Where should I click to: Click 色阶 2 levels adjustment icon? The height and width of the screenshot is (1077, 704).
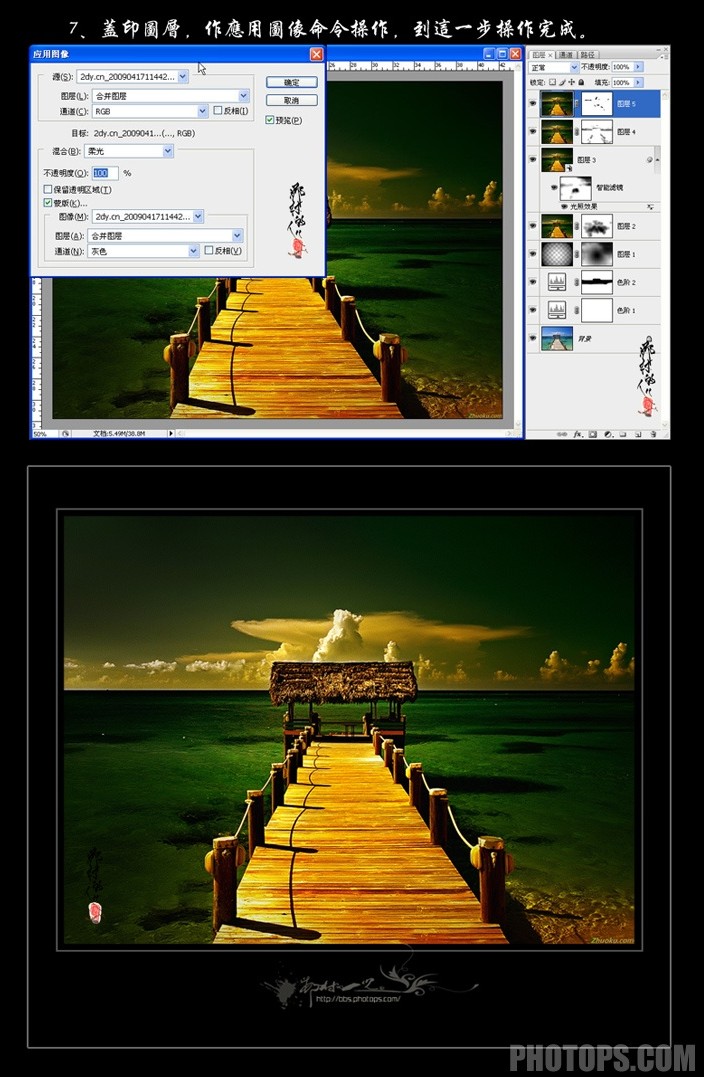557,282
